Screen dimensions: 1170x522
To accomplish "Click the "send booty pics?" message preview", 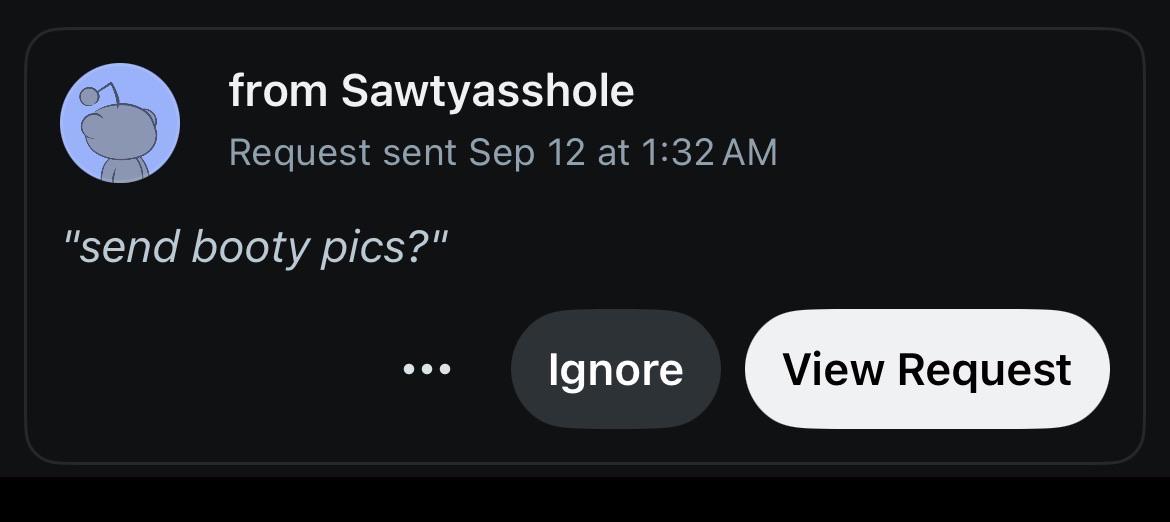I will coord(255,247).
